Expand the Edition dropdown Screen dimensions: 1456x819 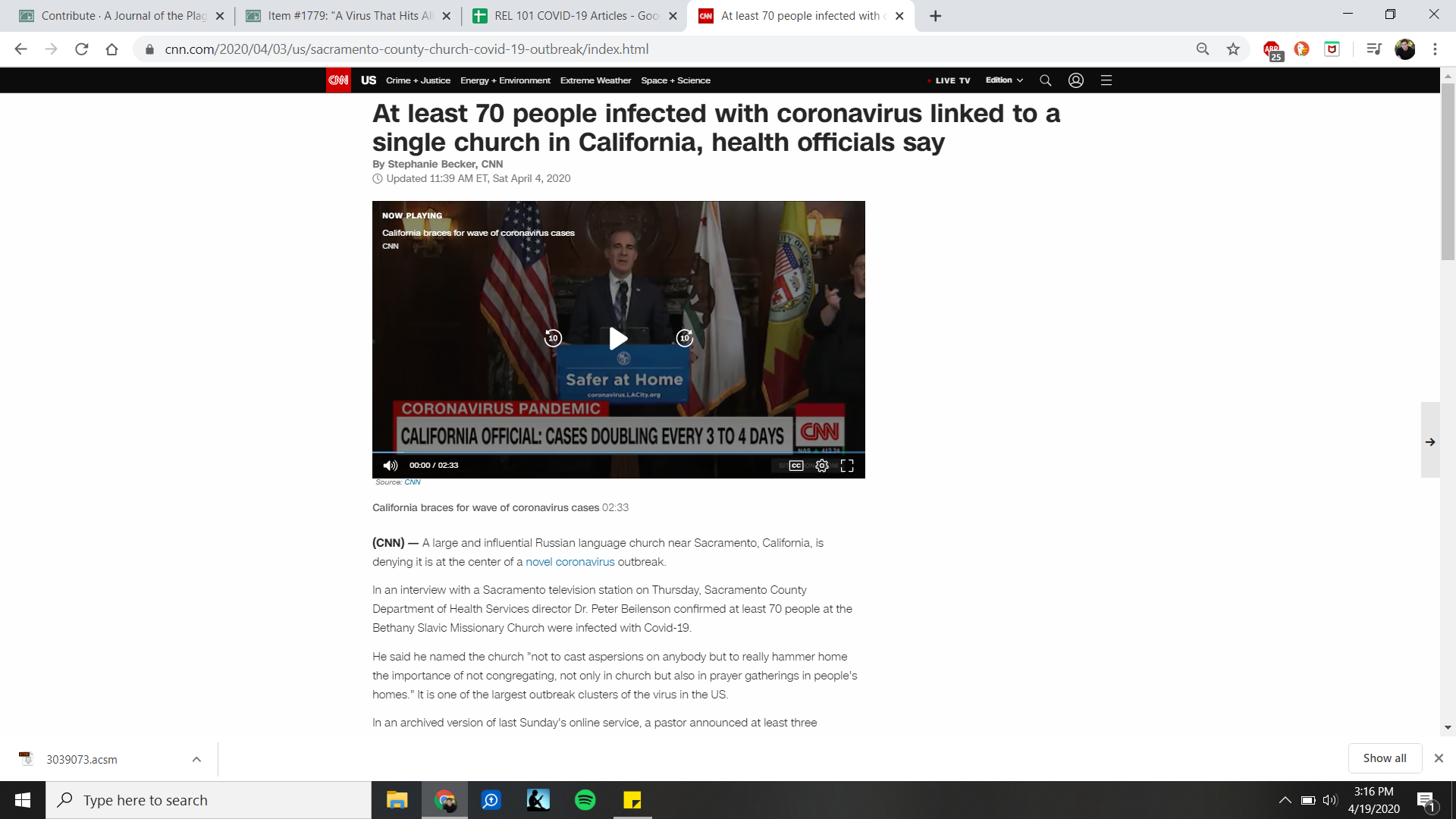coord(1004,80)
